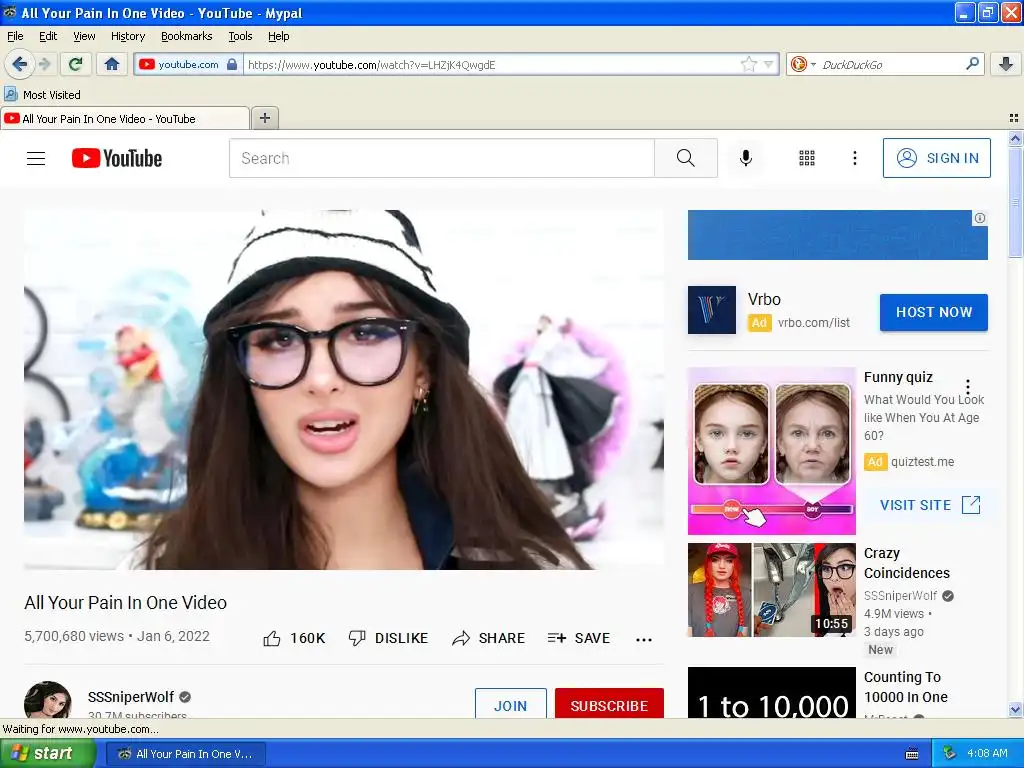Go to the browser Home icon

pyautogui.click(x=112, y=64)
